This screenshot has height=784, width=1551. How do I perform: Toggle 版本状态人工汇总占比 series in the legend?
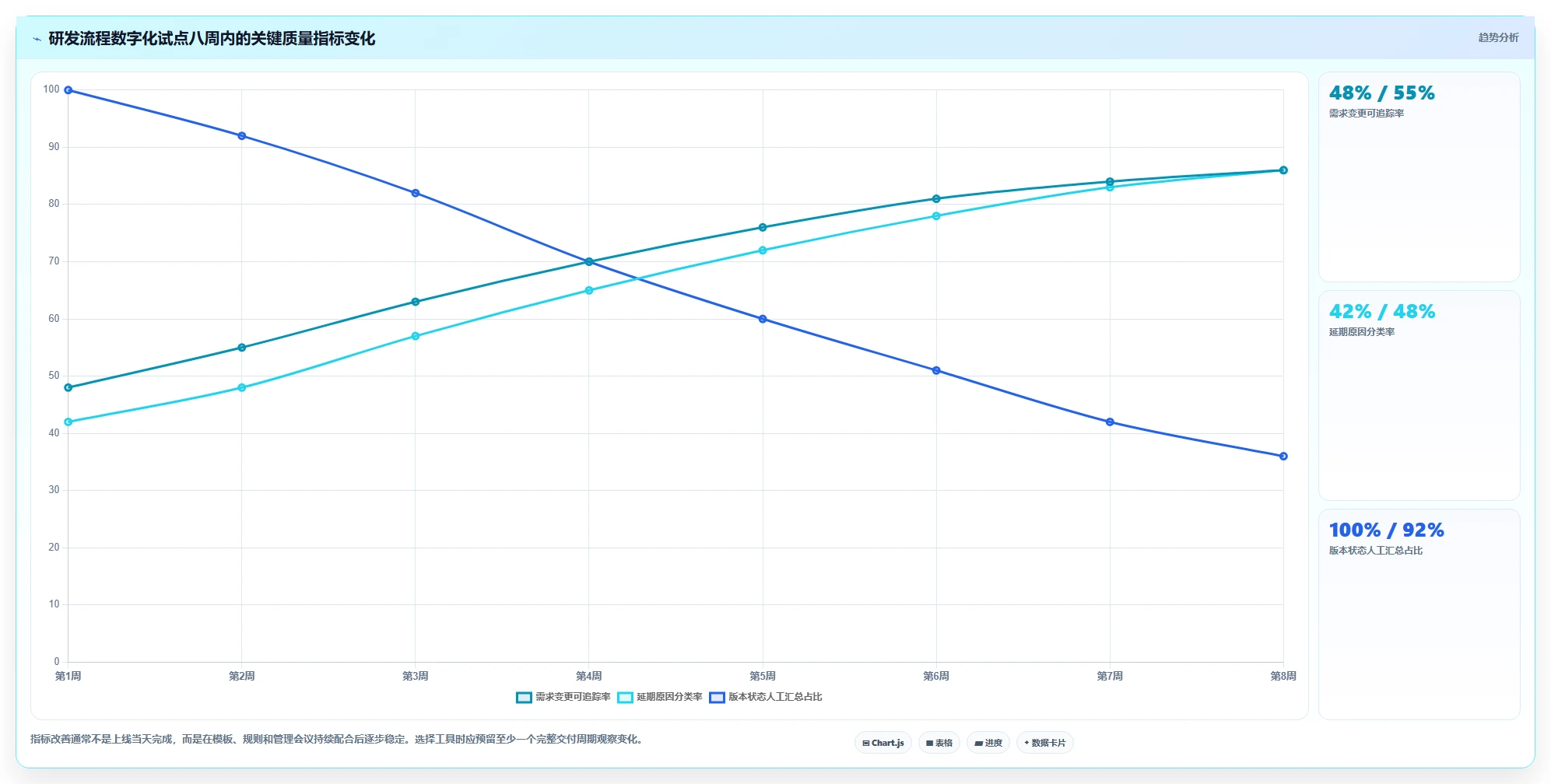[x=766, y=697]
